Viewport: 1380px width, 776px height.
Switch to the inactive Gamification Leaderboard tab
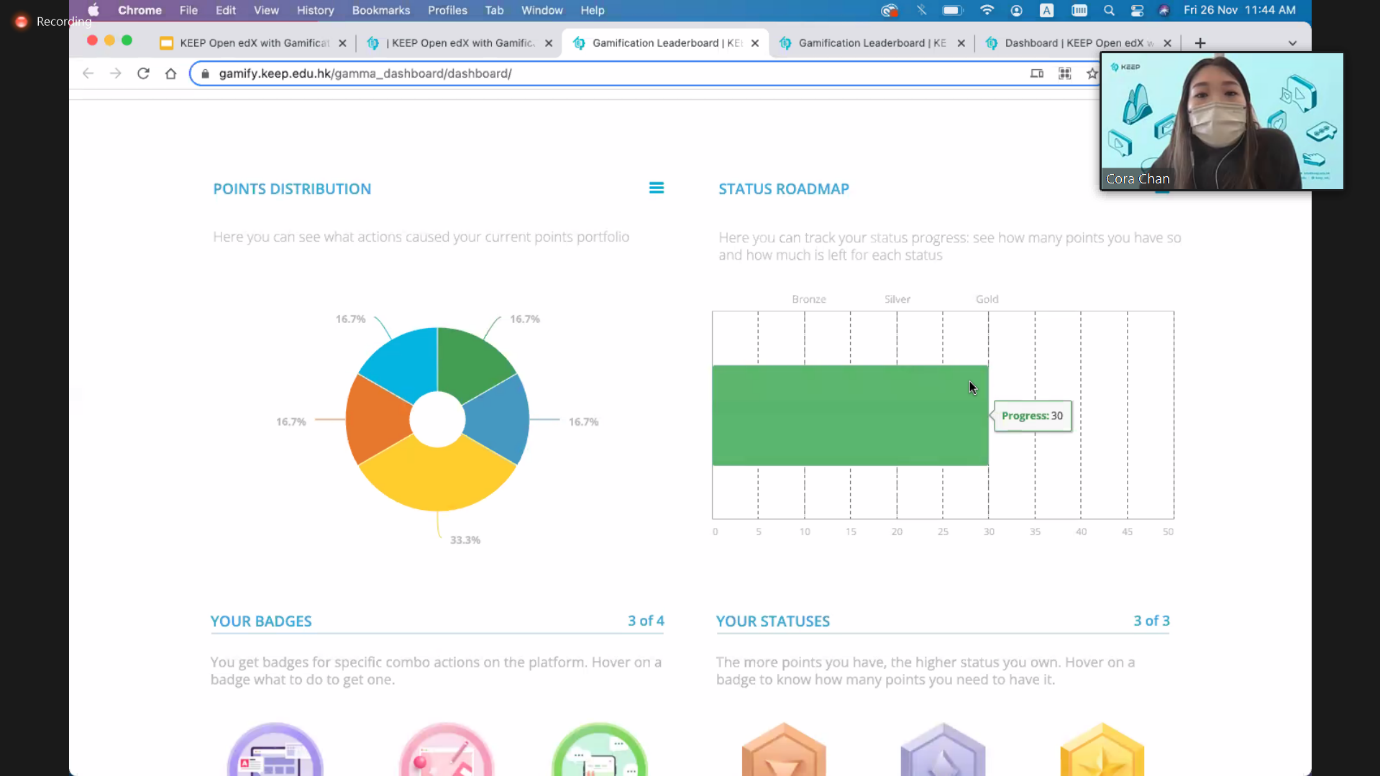click(871, 43)
